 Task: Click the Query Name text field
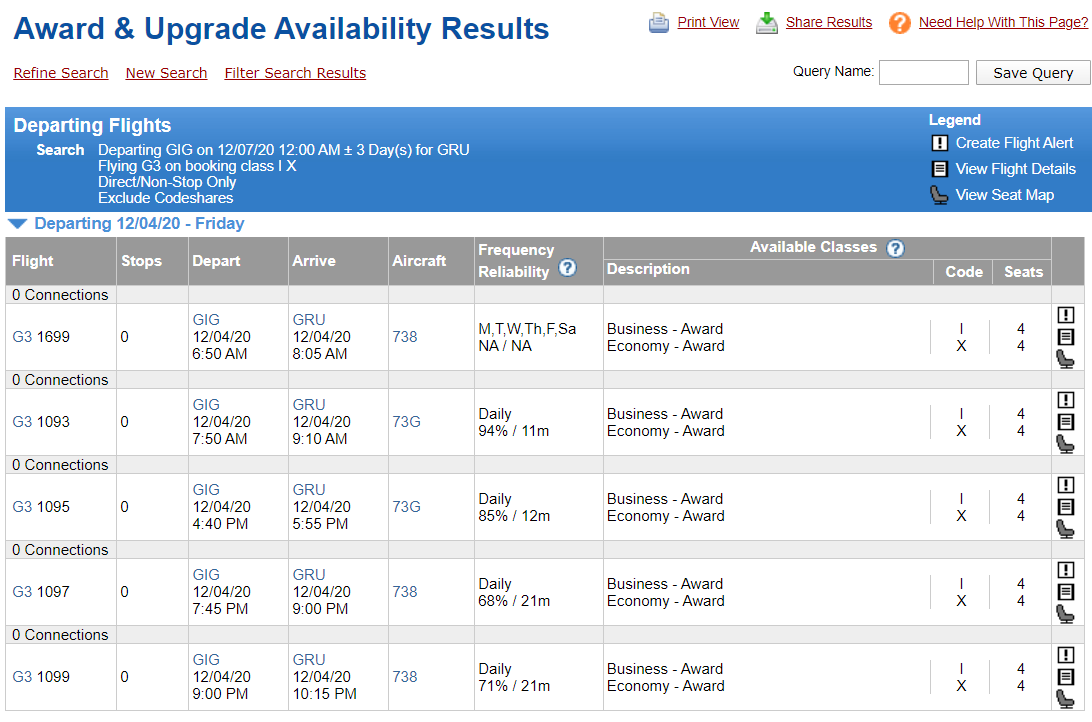coord(923,72)
